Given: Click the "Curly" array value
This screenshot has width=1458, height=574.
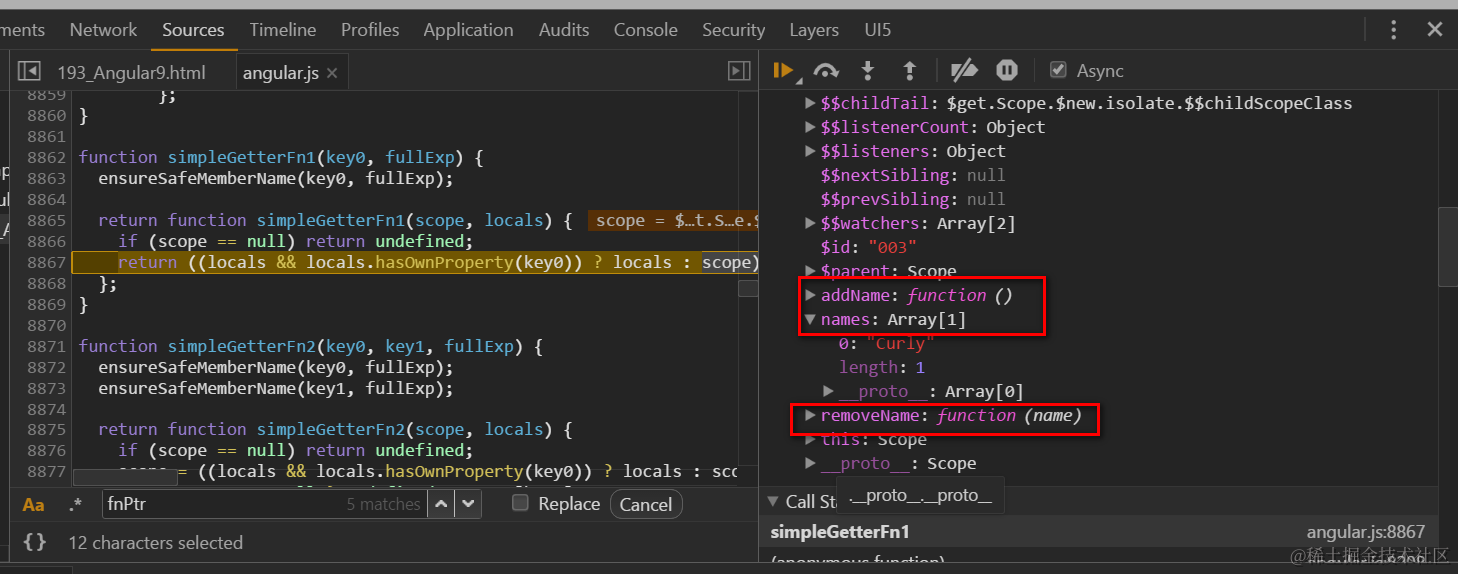Looking at the screenshot, I should click(x=900, y=343).
